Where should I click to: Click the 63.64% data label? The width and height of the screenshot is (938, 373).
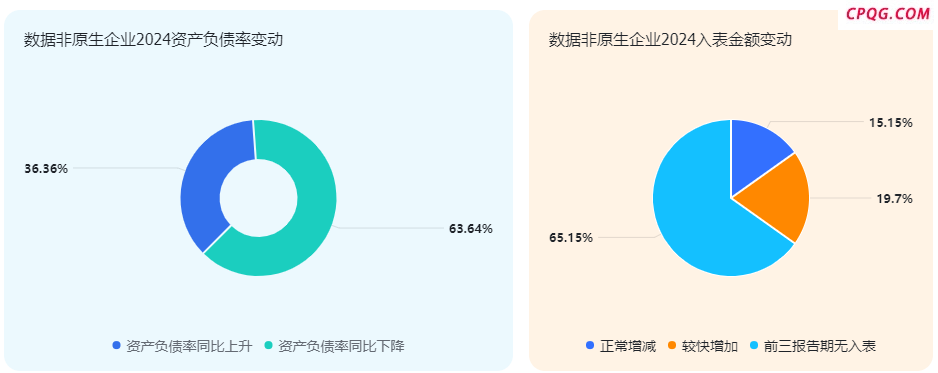pyautogui.click(x=471, y=228)
